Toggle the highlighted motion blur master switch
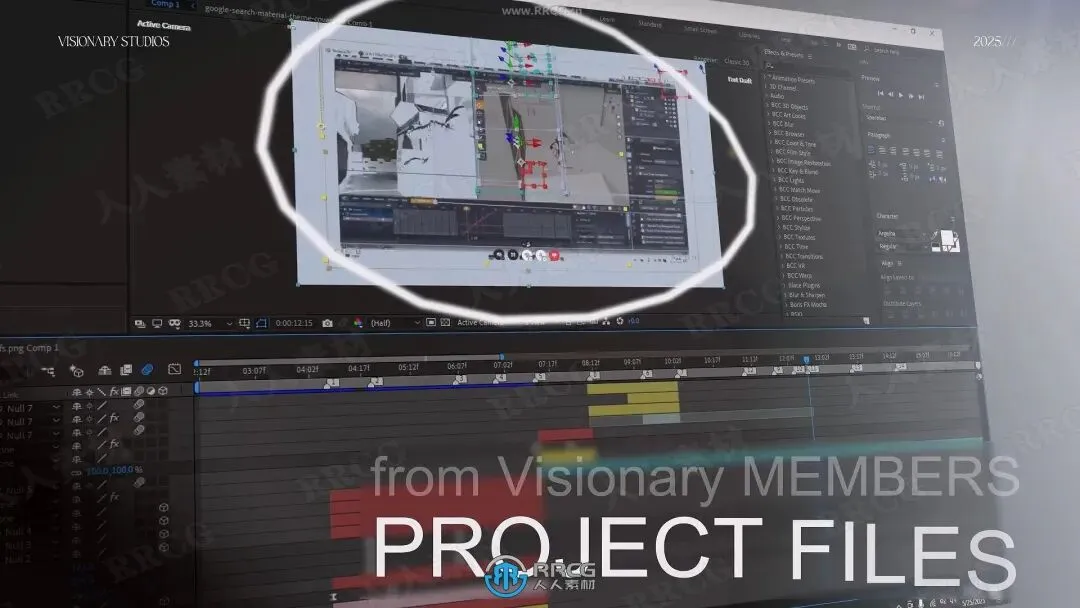Screen dimensions: 1080x608 coord(147,370)
